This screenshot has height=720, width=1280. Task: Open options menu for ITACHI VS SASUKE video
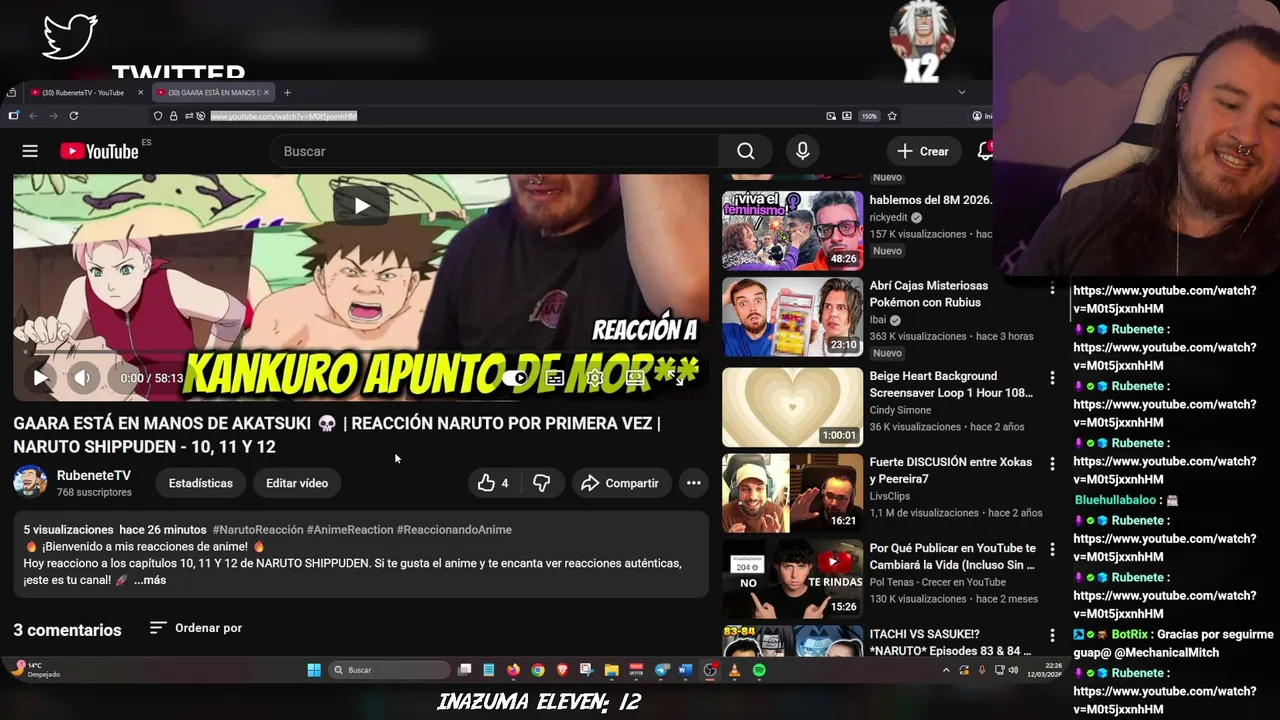pos(1051,636)
